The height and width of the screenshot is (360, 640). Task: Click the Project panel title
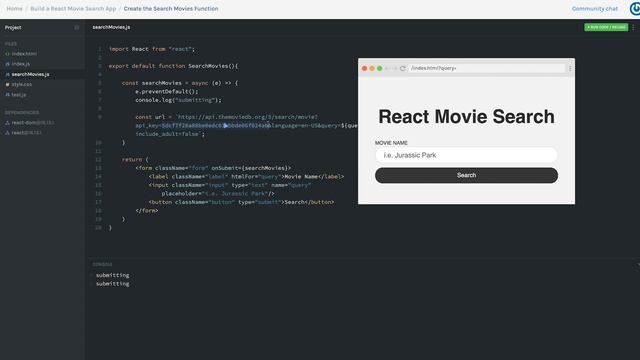(13, 27)
